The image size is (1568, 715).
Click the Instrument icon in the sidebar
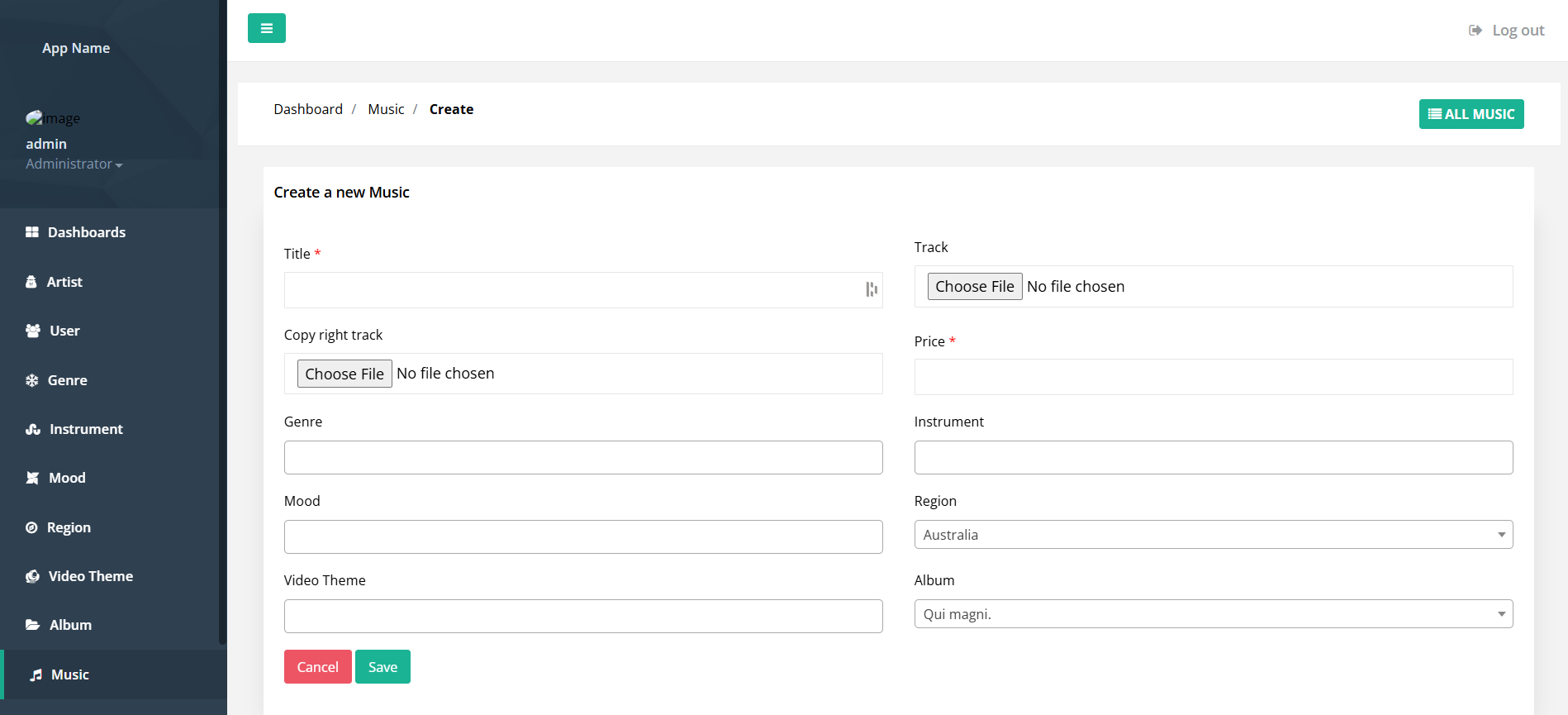pos(33,429)
